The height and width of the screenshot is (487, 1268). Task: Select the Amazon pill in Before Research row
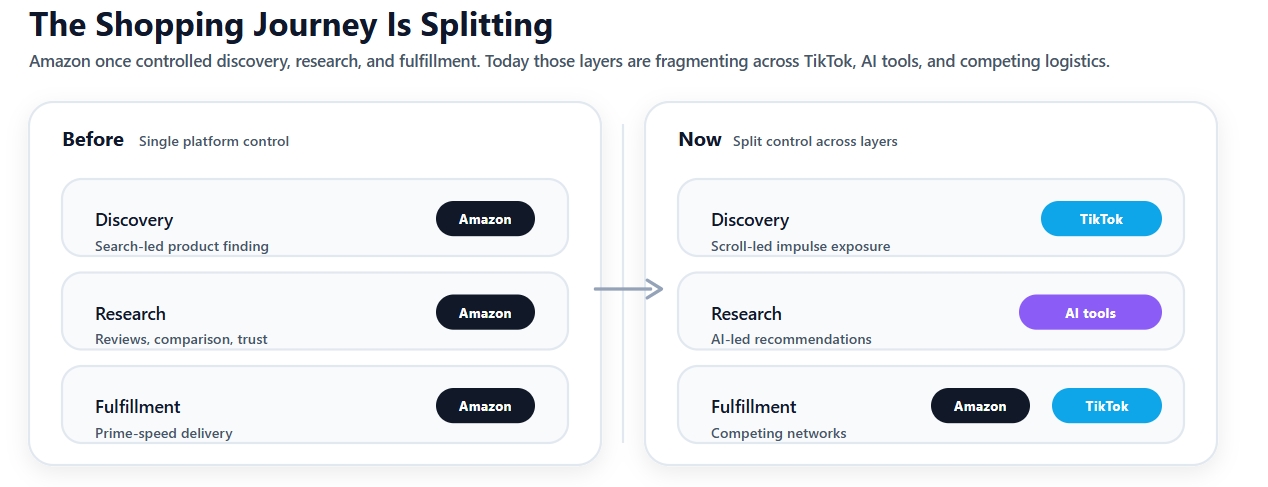(x=485, y=313)
